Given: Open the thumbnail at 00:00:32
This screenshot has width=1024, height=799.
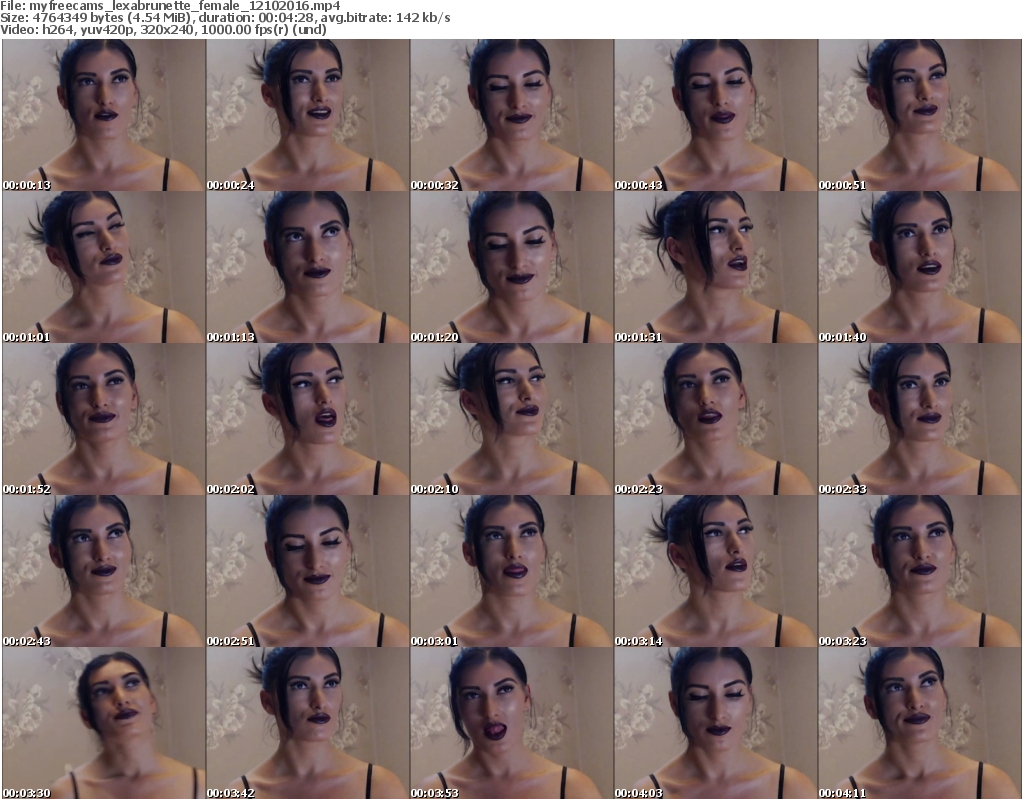Looking at the screenshot, I should [x=511, y=115].
